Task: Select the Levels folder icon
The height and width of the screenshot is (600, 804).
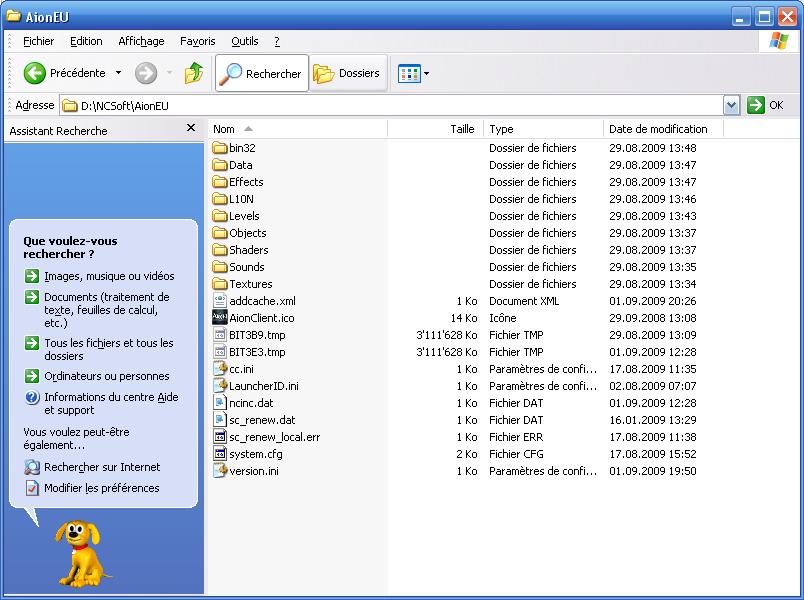Action: pos(220,216)
